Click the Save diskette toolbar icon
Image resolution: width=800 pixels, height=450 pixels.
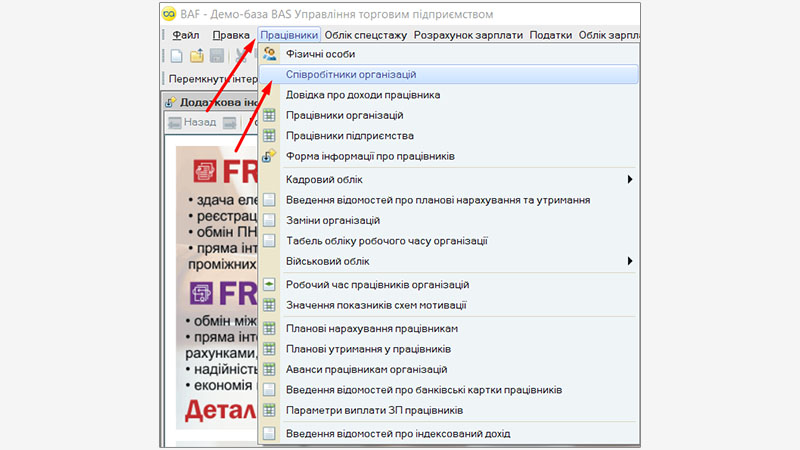point(216,56)
